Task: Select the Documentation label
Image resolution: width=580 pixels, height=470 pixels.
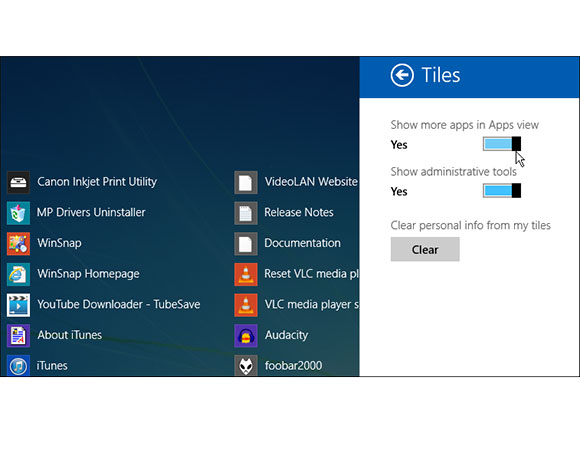Action: tap(303, 243)
